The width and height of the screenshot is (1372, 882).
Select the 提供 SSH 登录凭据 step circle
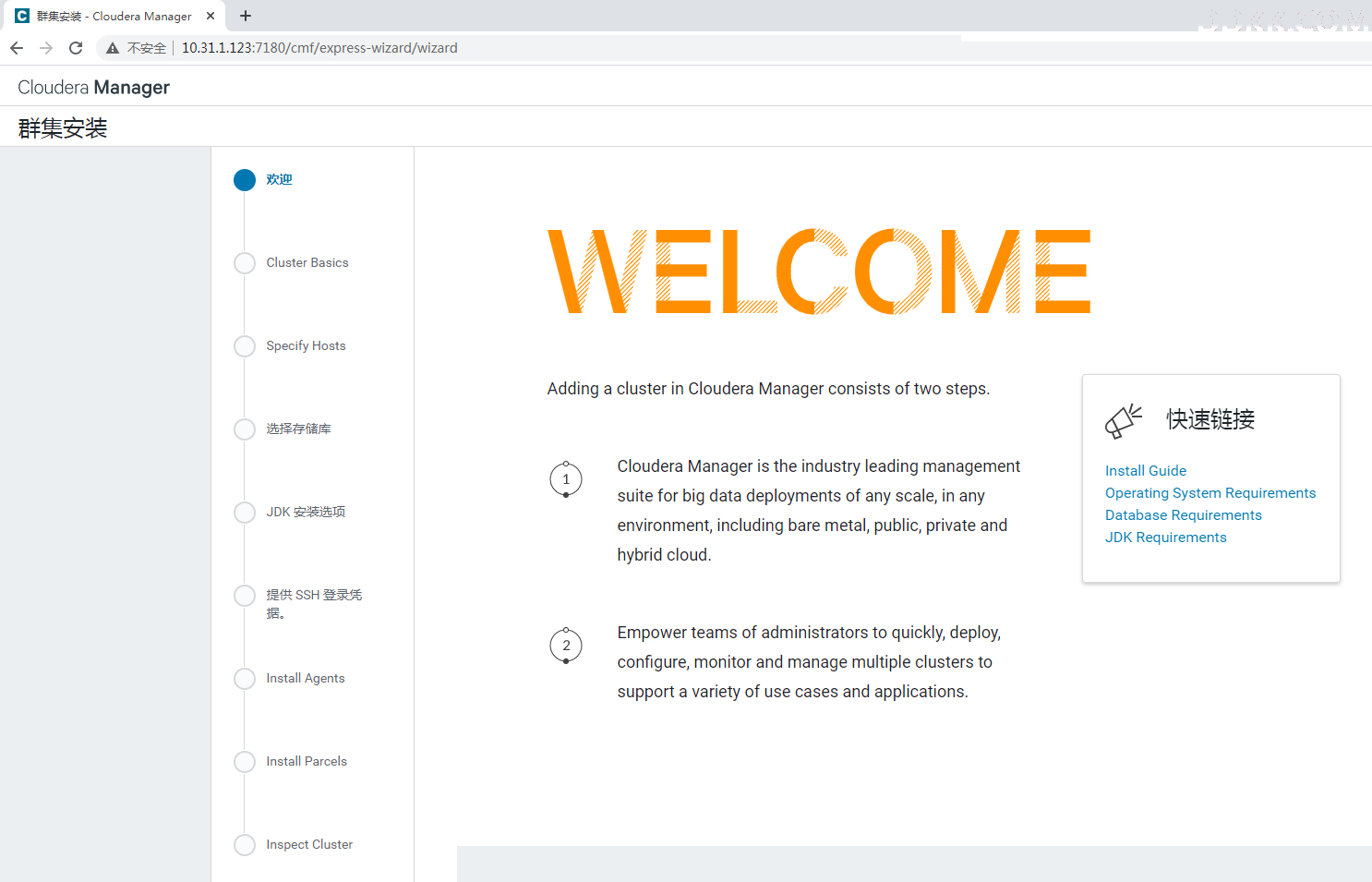[x=245, y=596]
